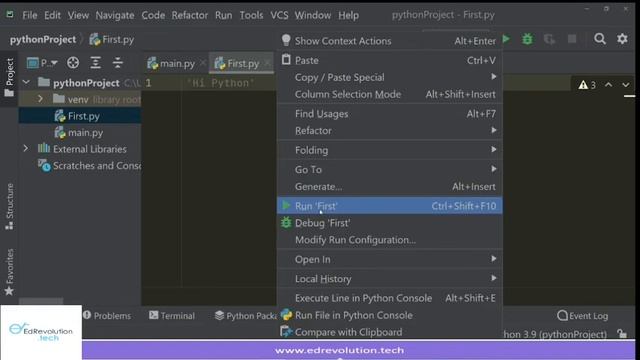
Task: Open the File menu
Action: (x=29, y=15)
